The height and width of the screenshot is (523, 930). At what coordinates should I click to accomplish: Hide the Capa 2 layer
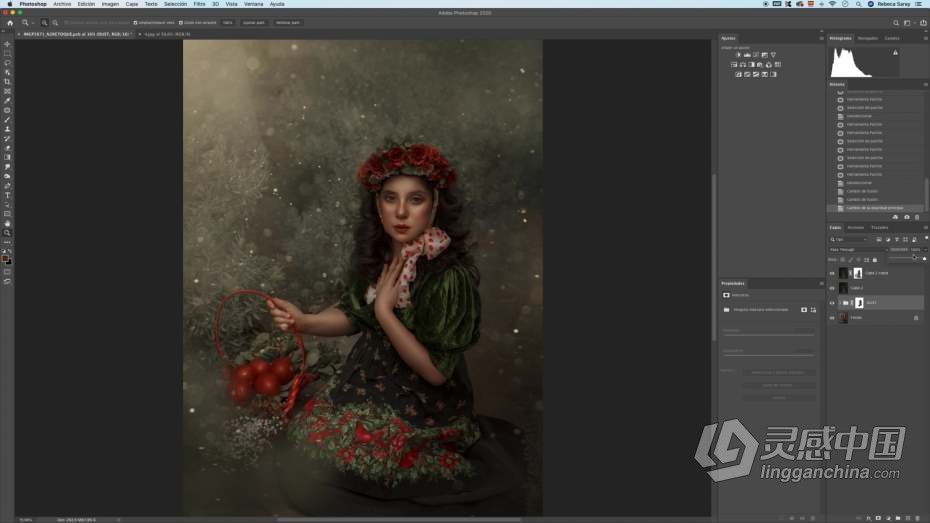click(832, 288)
